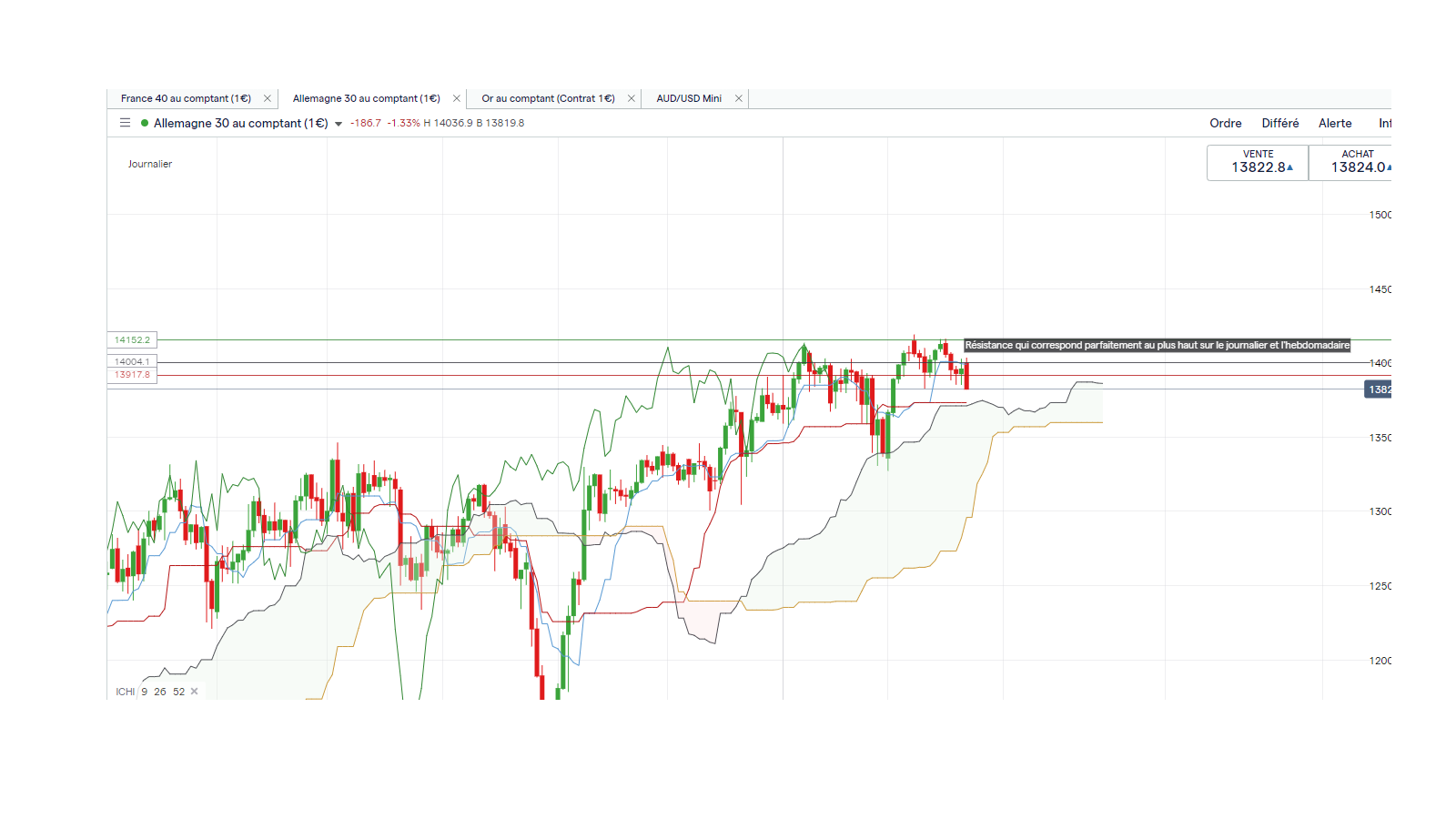Open ICHI 9 26 52 indicator settings
Screen dimensions: 1456x819
pos(150,692)
